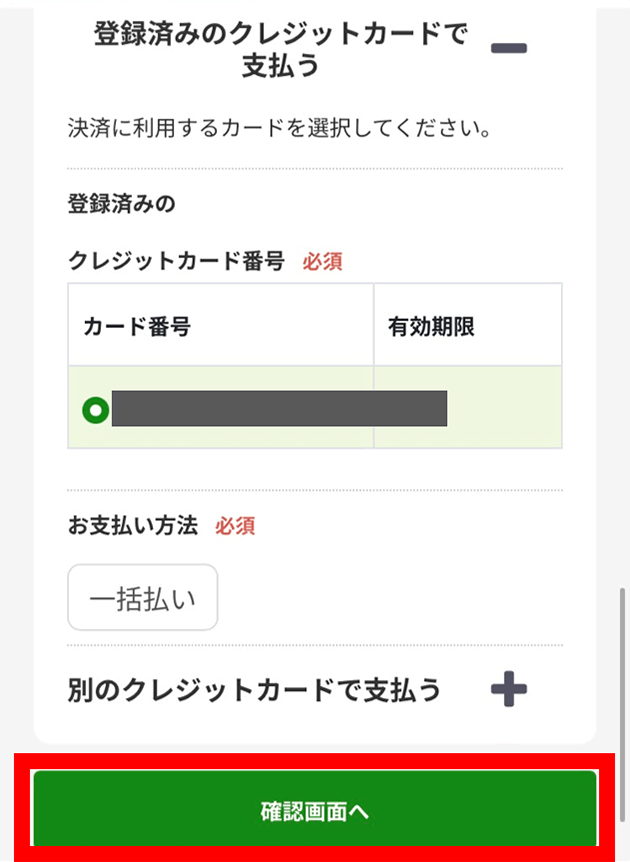
Task: Open the 一括払い payment method selector
Action: 142,596
